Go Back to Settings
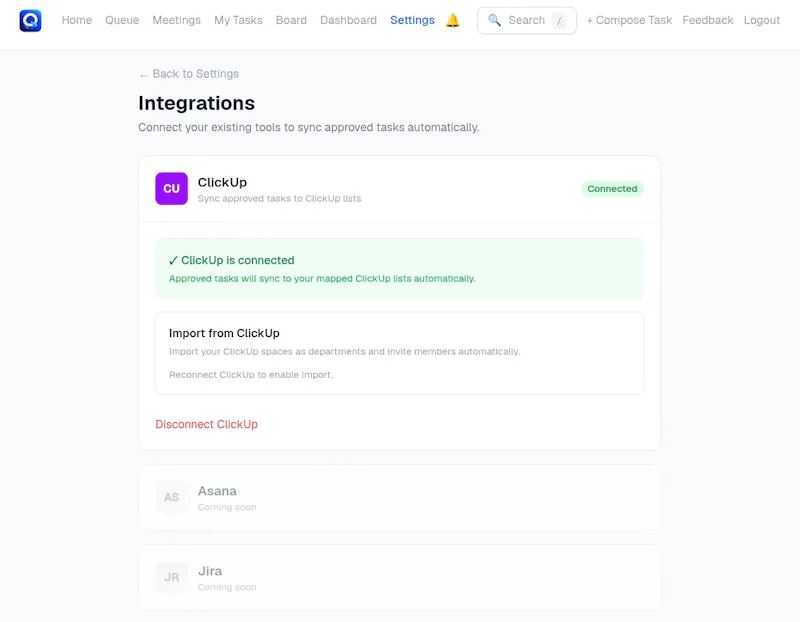 [189, 74]
